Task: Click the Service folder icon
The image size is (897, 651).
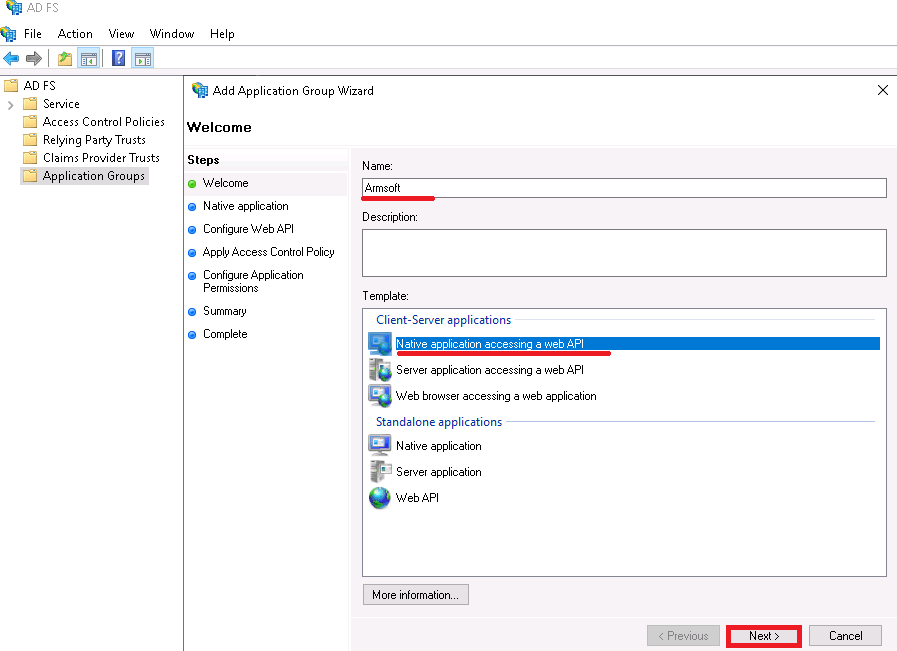Action: point(30,104)
